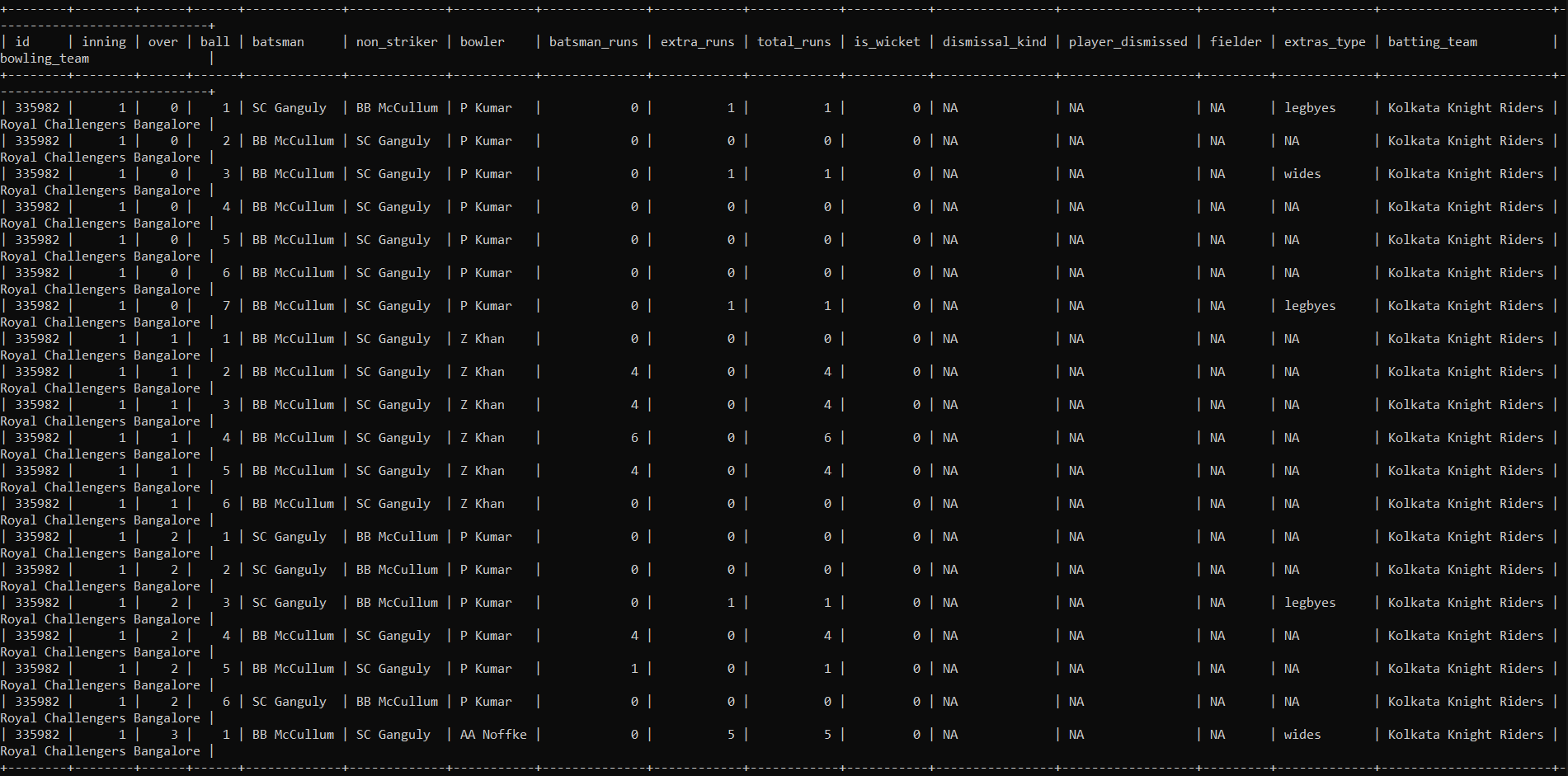Select the first legbyes cell value

tap(1310, 107)
